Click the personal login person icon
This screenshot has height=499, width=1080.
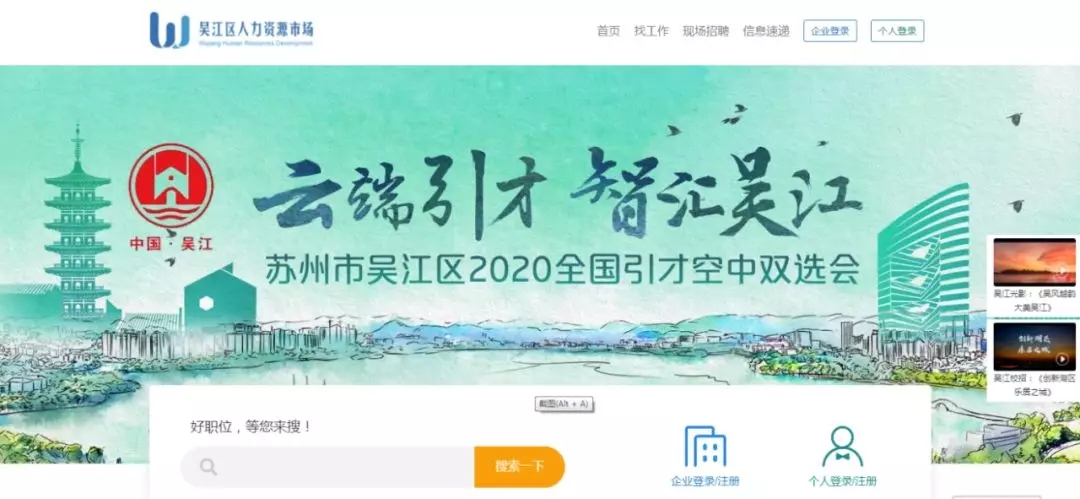(x=842, y=447)
